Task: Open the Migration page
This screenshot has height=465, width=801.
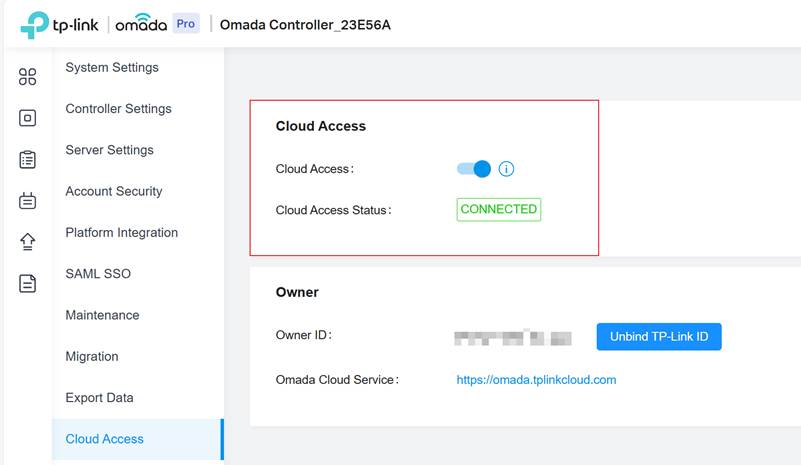Action: tap(92, 357)
